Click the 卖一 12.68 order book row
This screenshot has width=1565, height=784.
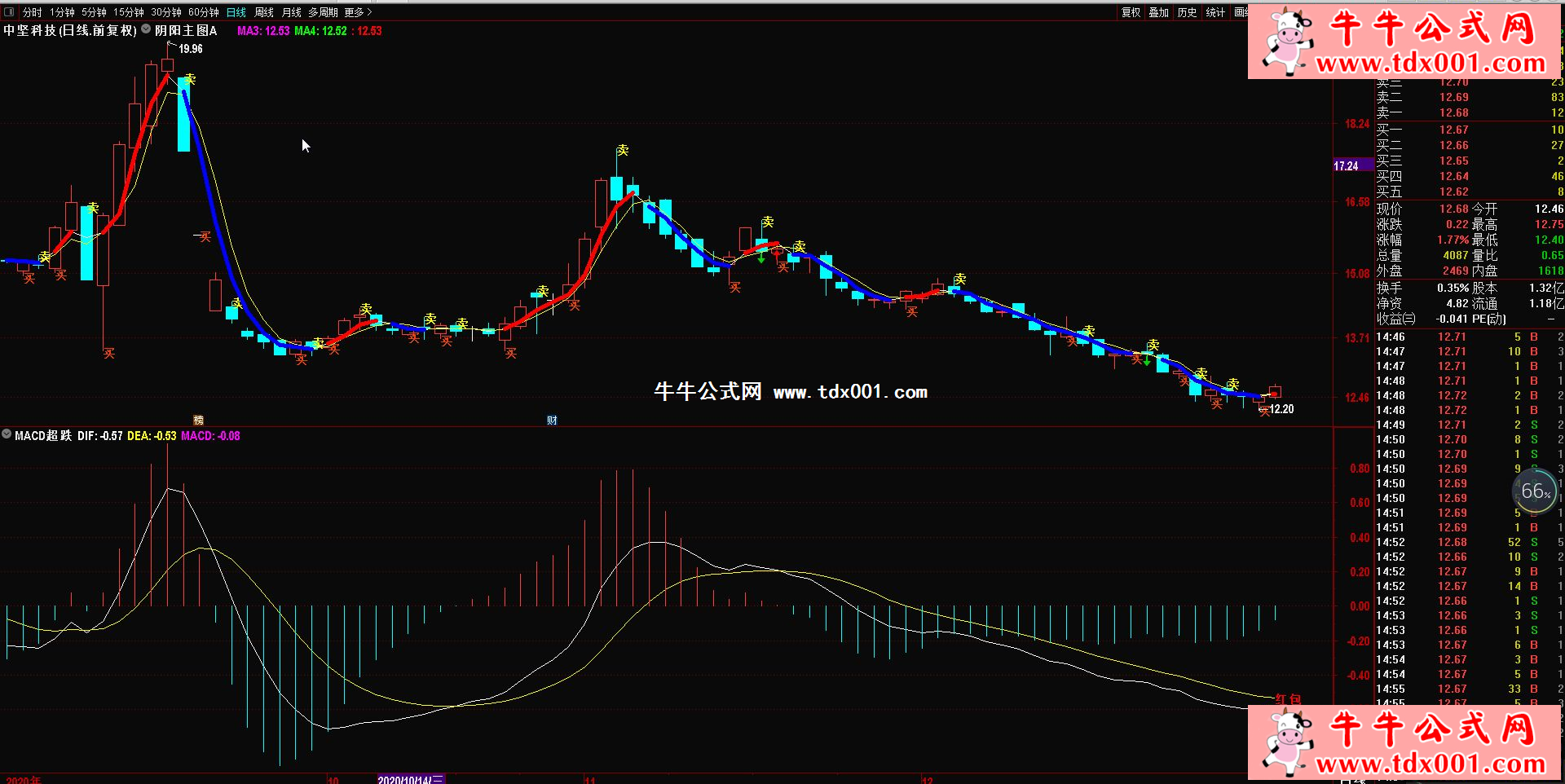click(x=1470, y=112)
